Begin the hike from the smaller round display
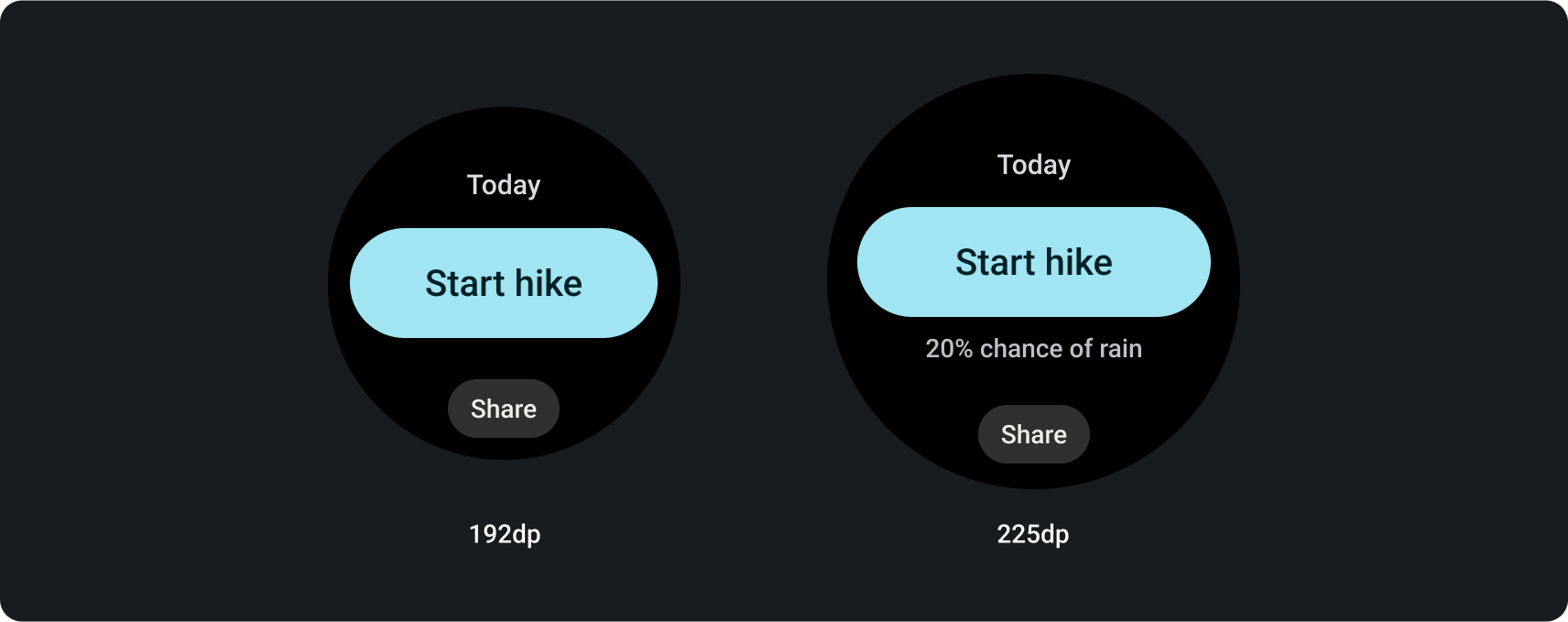 pos(504,283)
